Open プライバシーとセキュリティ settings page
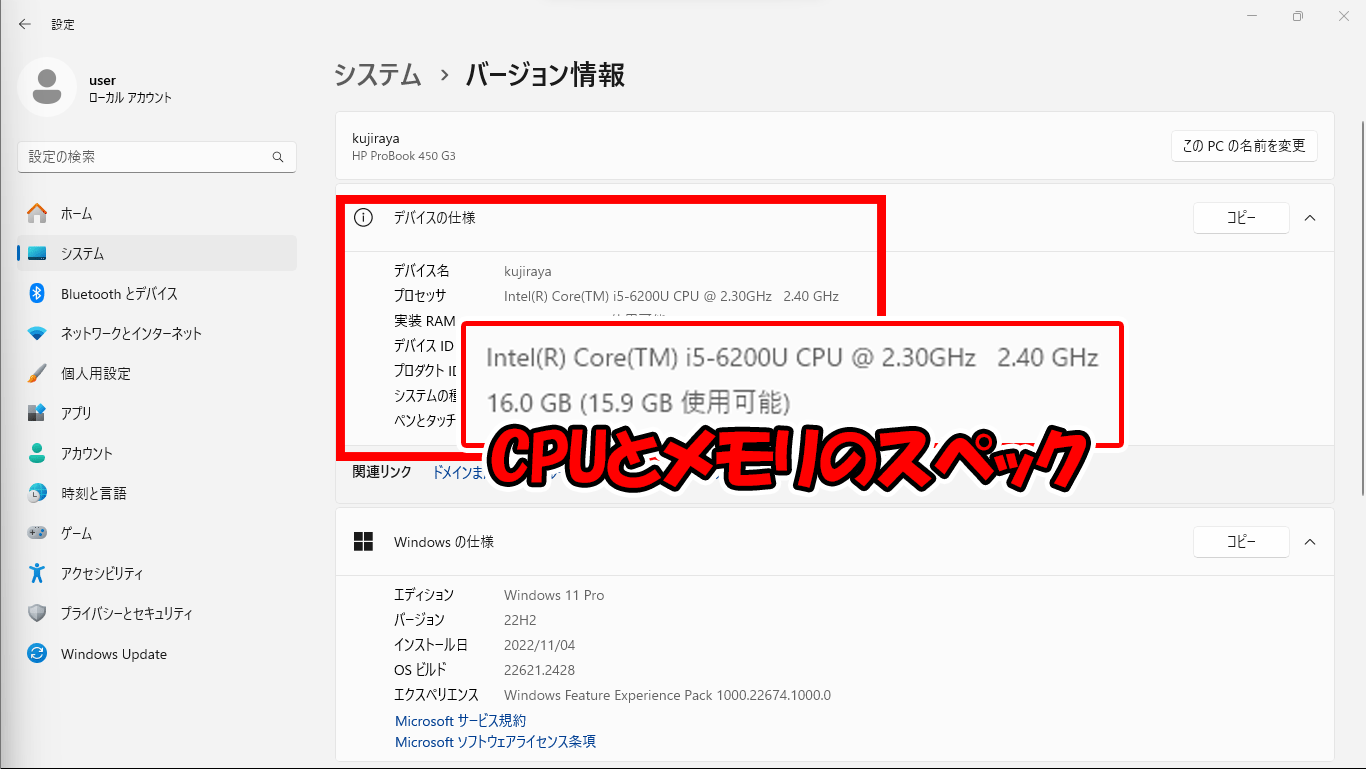Viewport: 1366px width, 769px height. pos(126,614)
